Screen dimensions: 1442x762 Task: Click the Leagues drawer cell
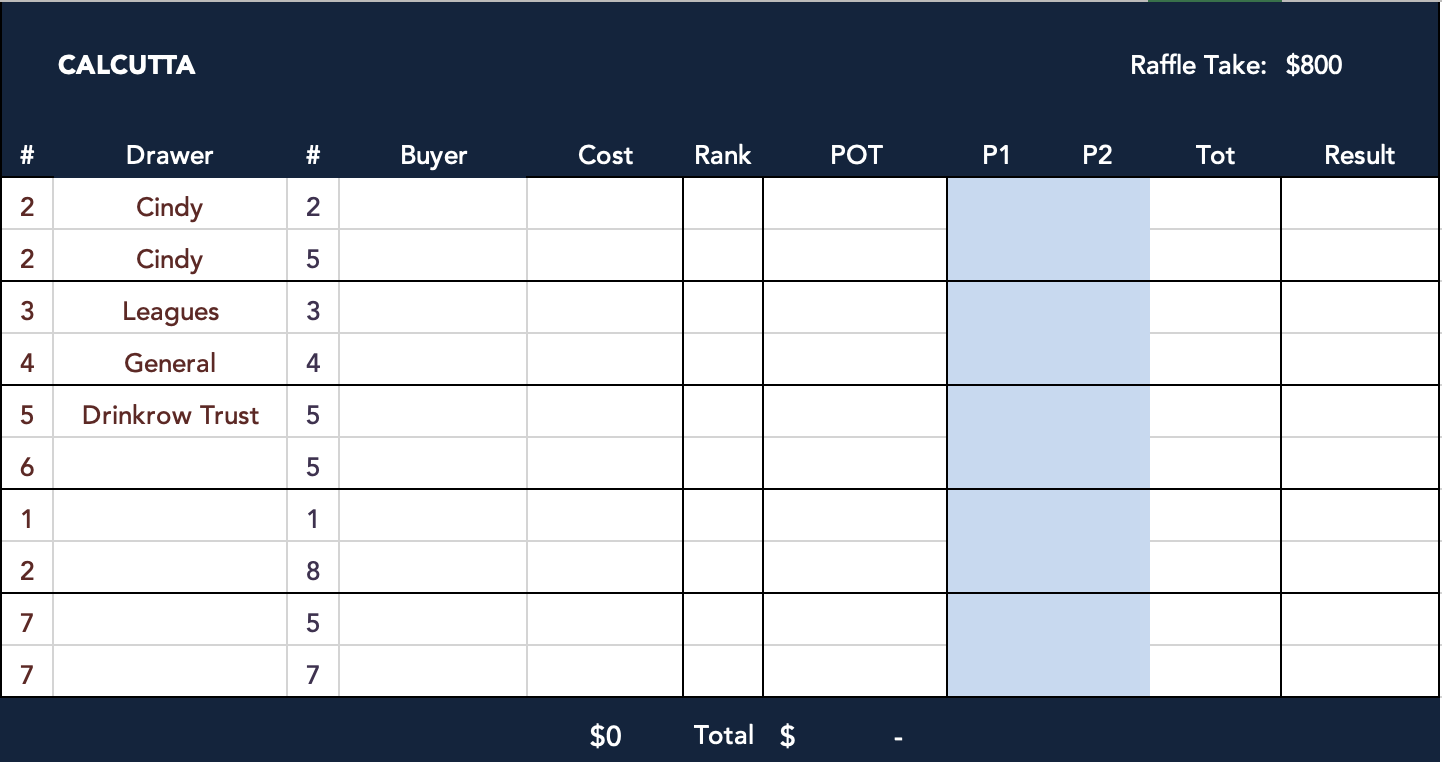(170, 311)
